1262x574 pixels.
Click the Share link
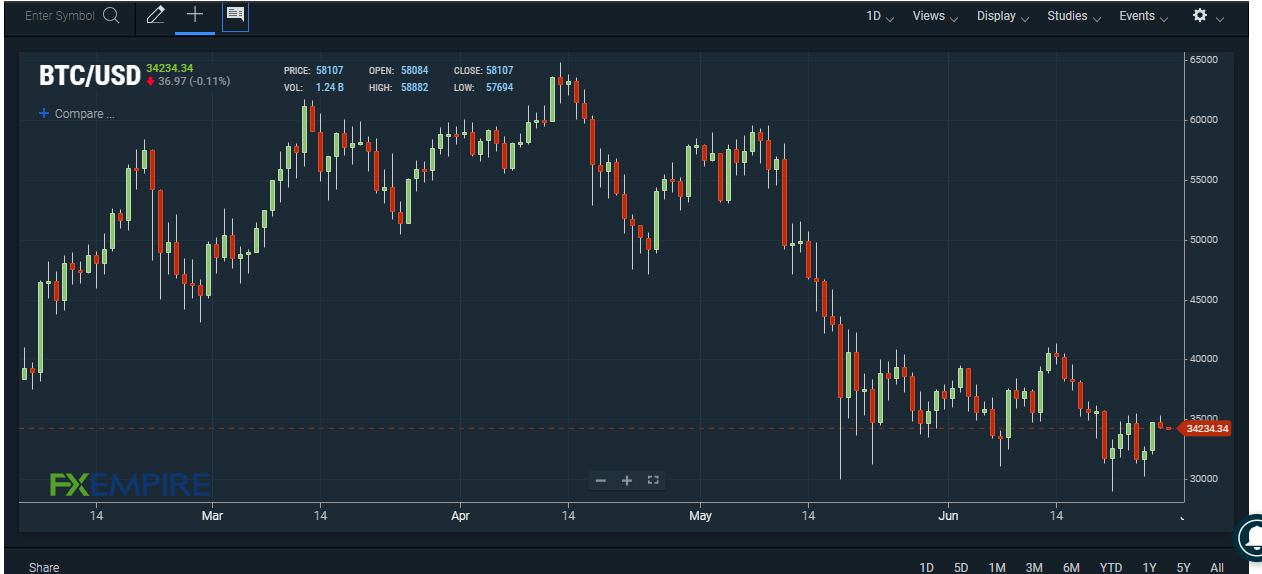[x=44, y=567]
